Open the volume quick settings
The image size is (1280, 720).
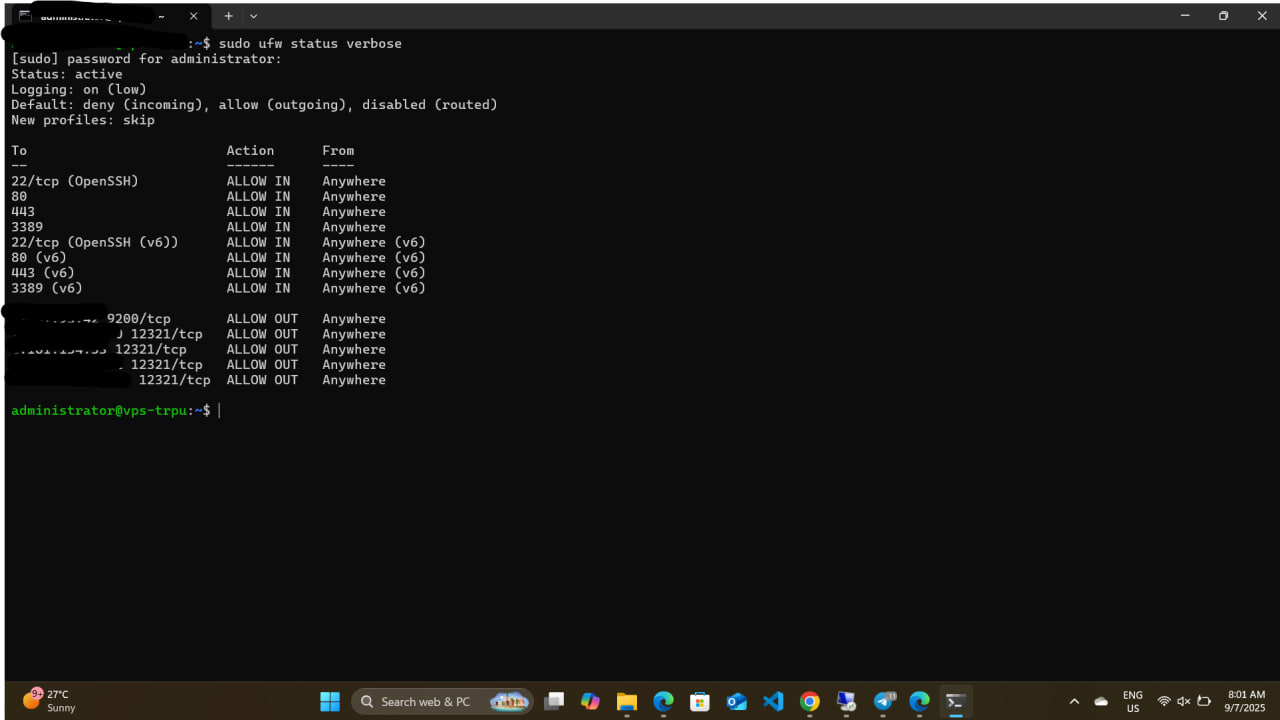[x=1184, y=702]
